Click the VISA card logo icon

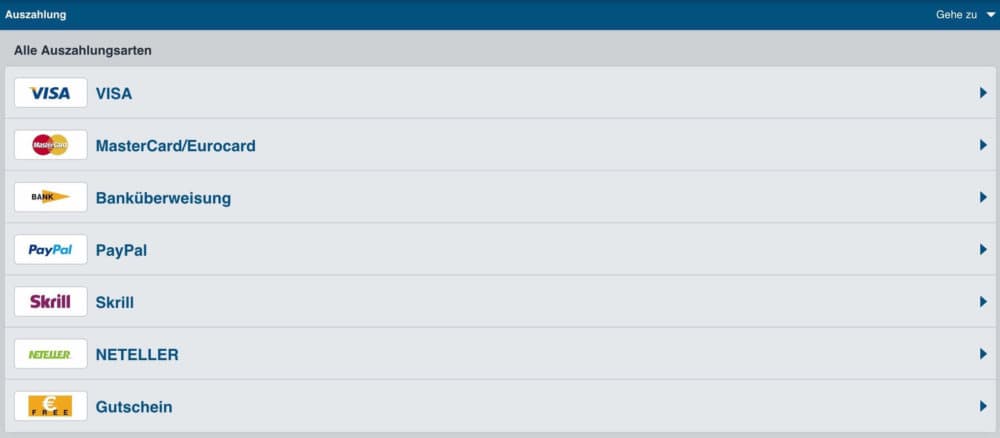pos(50,93)
